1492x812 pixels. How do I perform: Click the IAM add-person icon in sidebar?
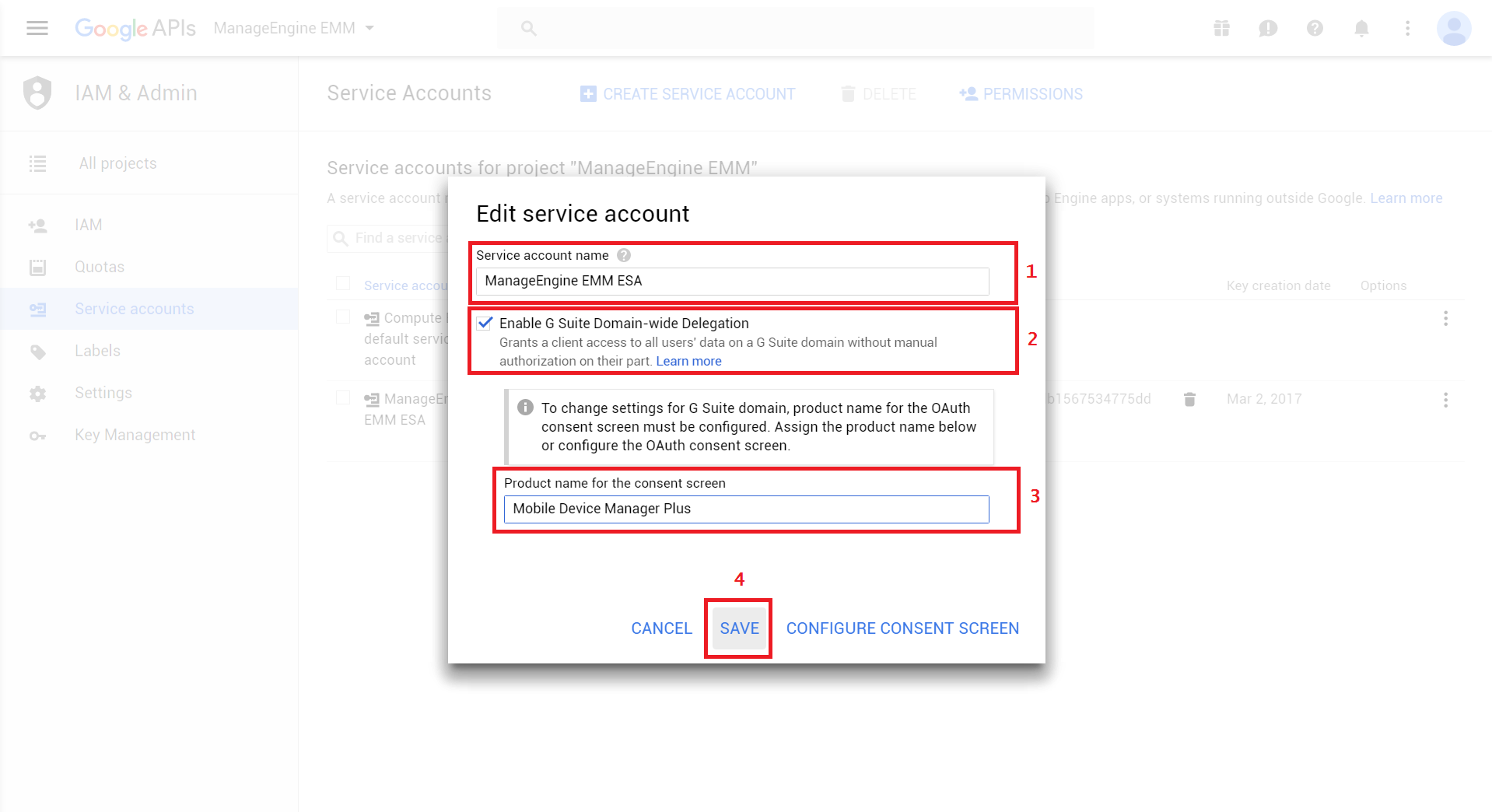point(37,226)
